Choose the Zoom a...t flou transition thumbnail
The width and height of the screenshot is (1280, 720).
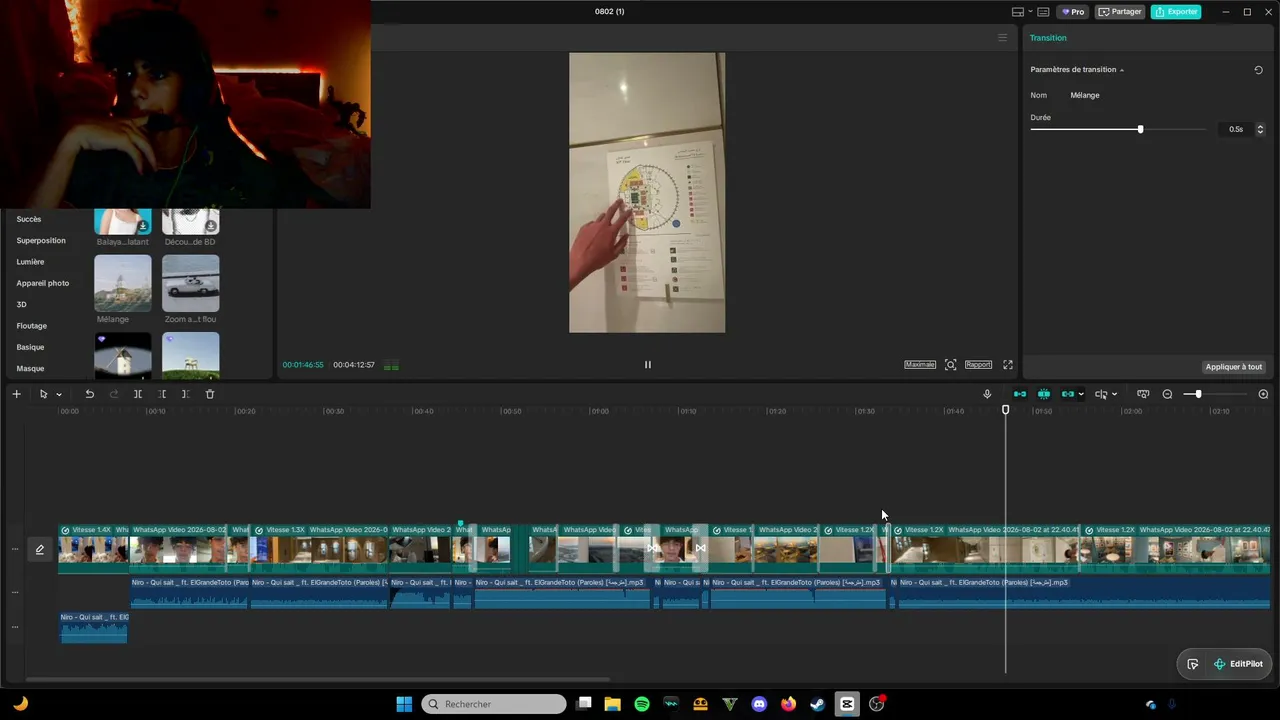(x=191, y=283)
